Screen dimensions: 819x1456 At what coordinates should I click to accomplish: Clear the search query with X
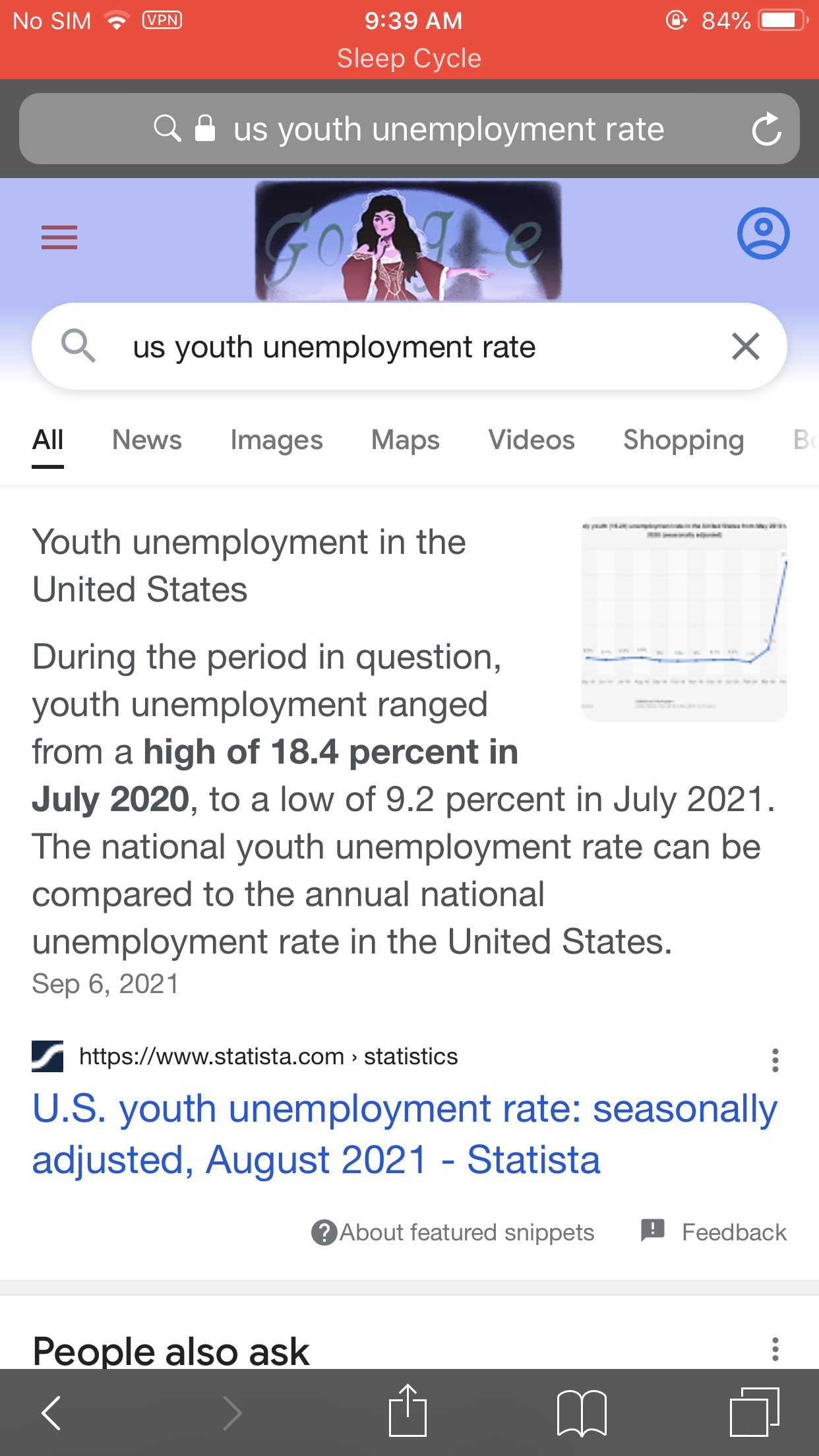tap(746, 346)
